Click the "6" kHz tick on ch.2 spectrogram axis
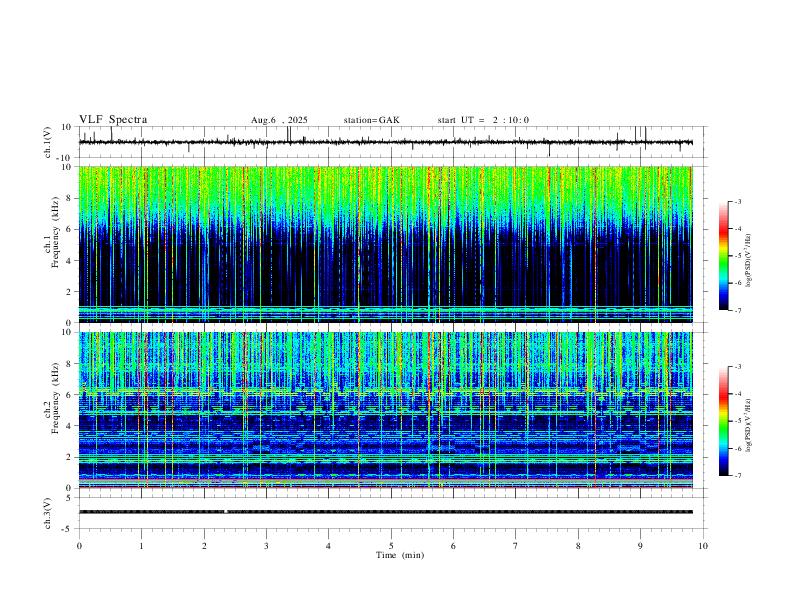The width and height of the screenshot is (792, 612). click(69, 395)
